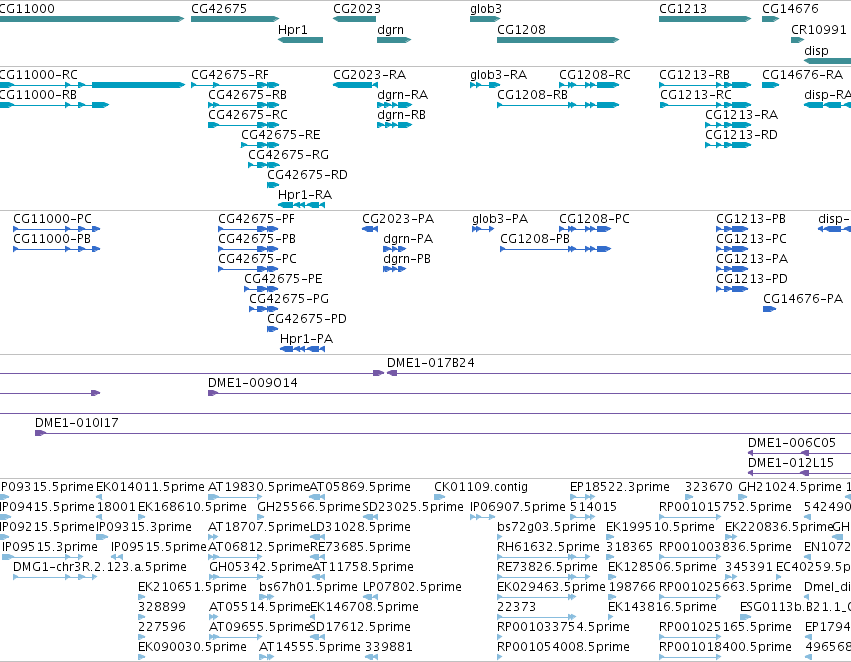Click the CK01109.contig EST label
851x662 pixels.
pos(481,487)
